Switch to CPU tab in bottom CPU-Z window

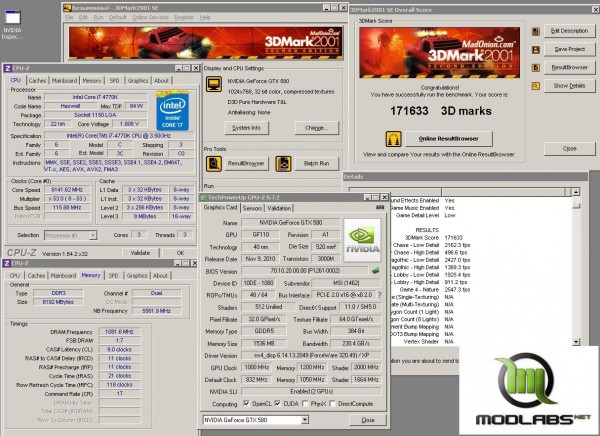(15, 275)
